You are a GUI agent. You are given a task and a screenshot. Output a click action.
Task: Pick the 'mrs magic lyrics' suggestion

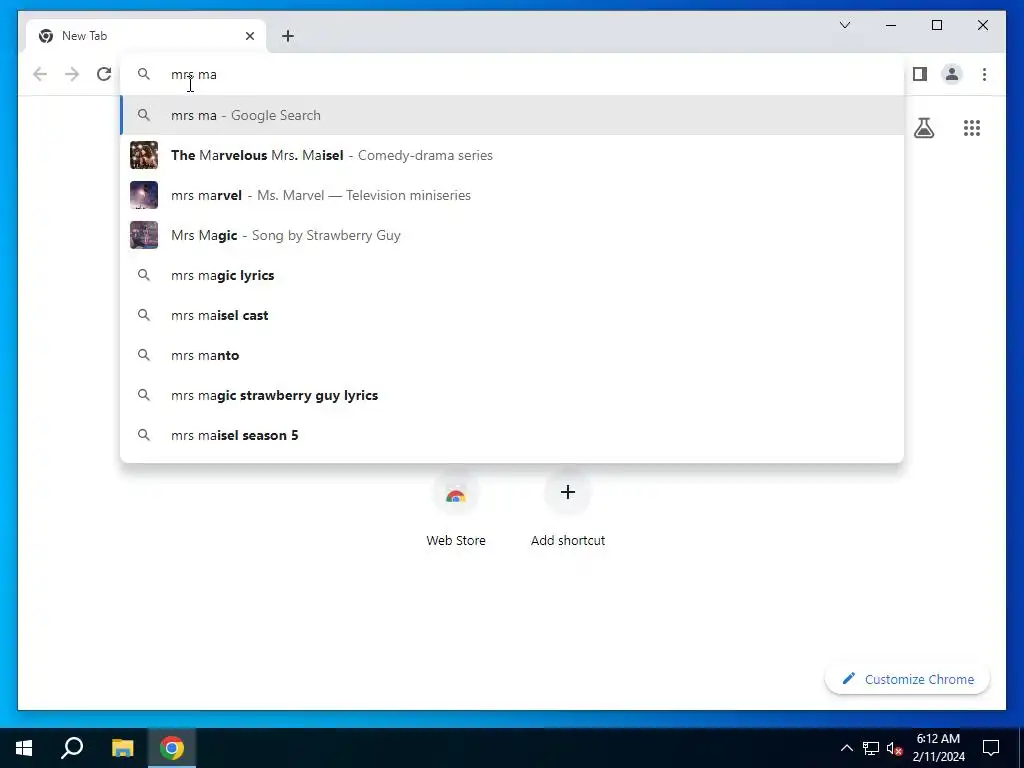tap(512, 276)
